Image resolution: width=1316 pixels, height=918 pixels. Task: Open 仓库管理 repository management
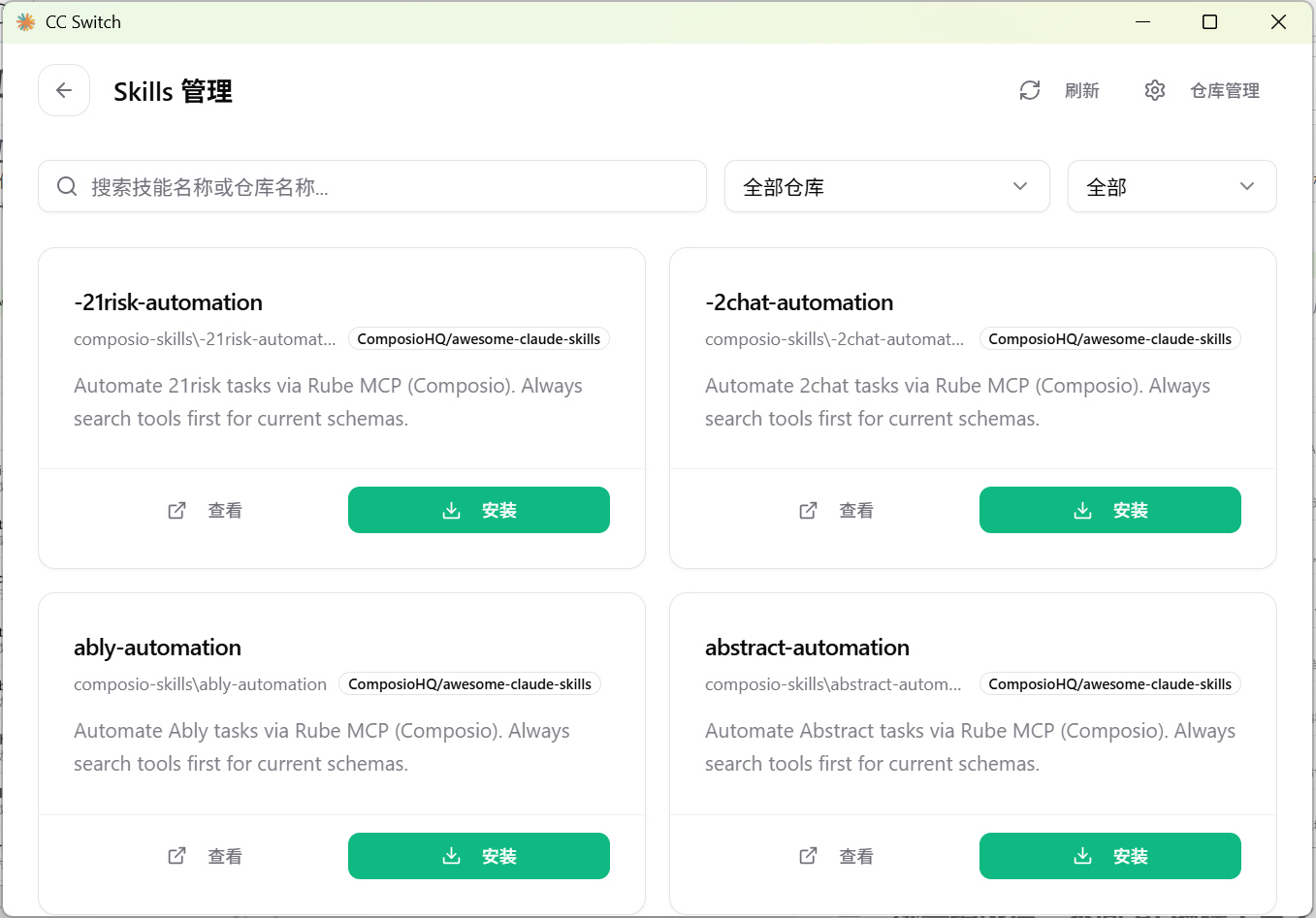tap(1224, 90)
